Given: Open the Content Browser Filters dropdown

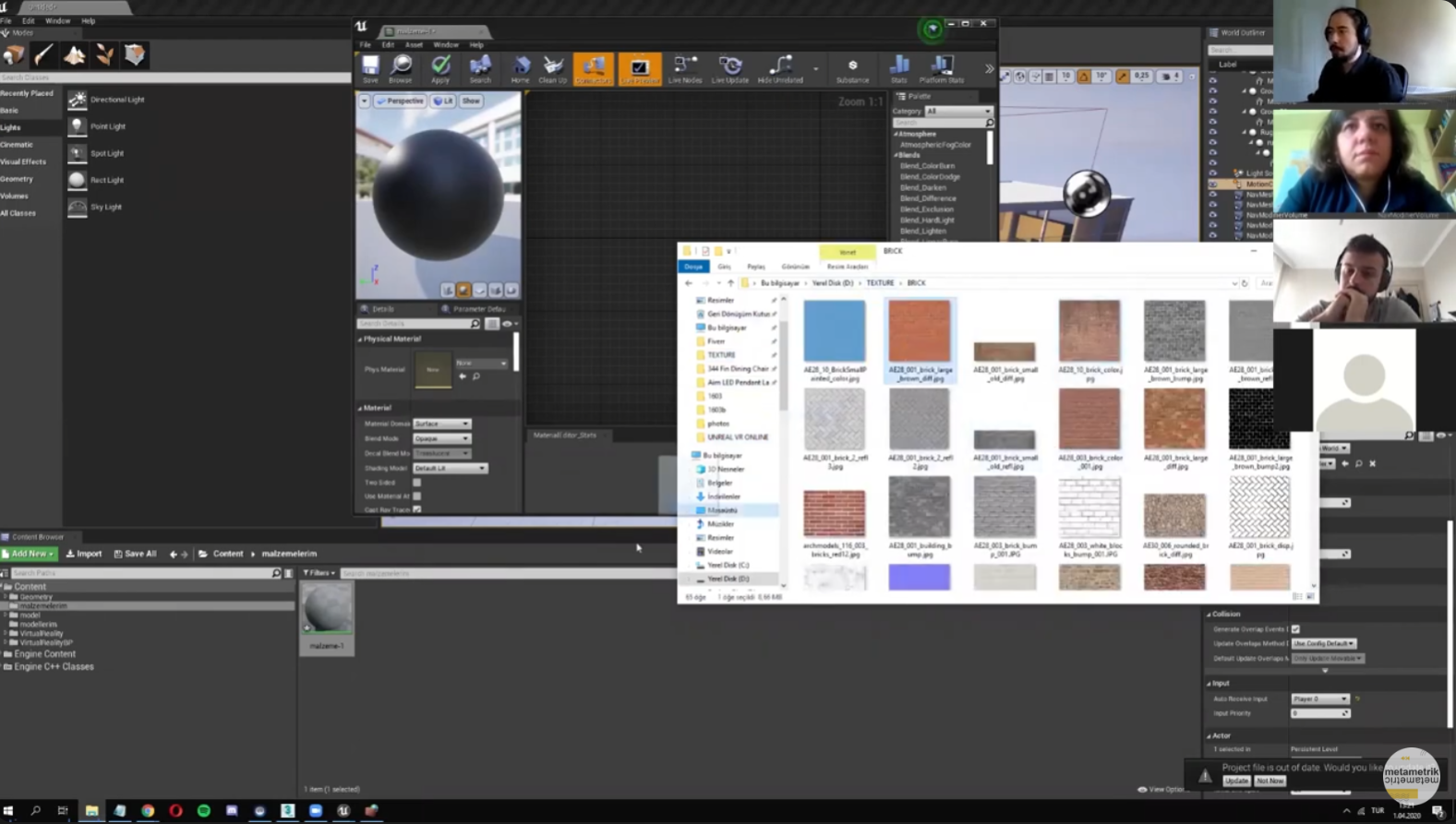Looking at the screenshot, I should coord(319,573).
